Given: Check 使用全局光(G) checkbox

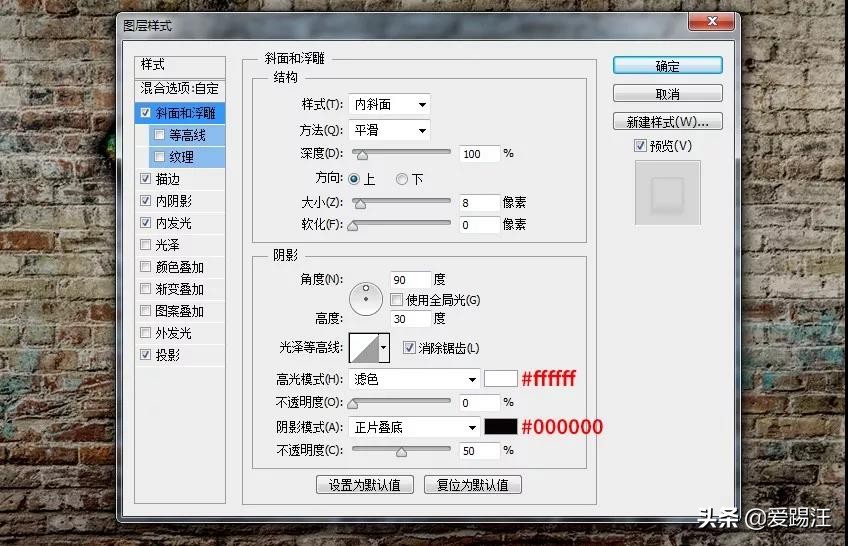Looking at the screenshot, I should [396, 299].
